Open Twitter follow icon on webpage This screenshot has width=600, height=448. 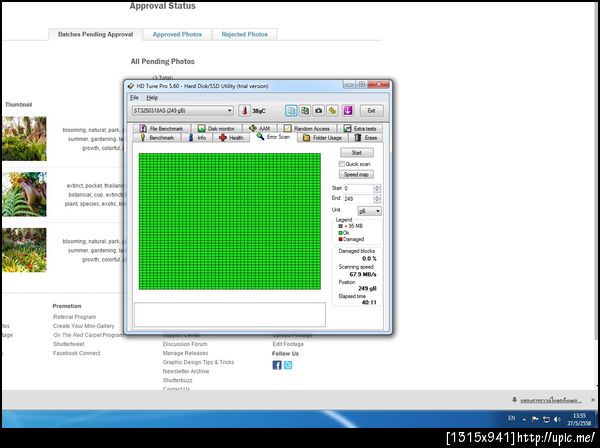coord(288,365)
